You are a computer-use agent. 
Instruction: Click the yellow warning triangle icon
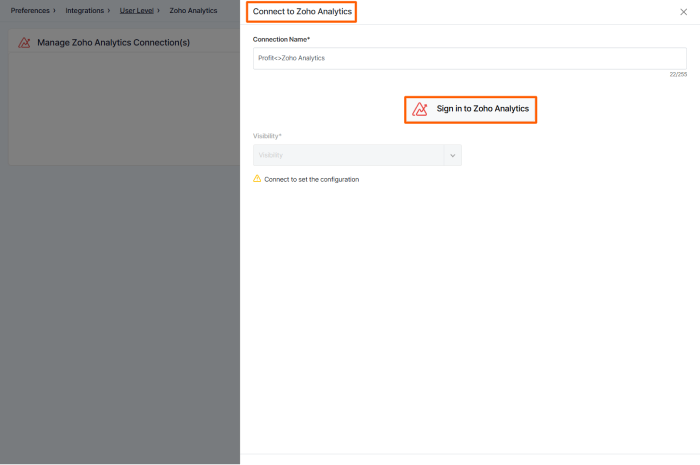click(257, 179)
